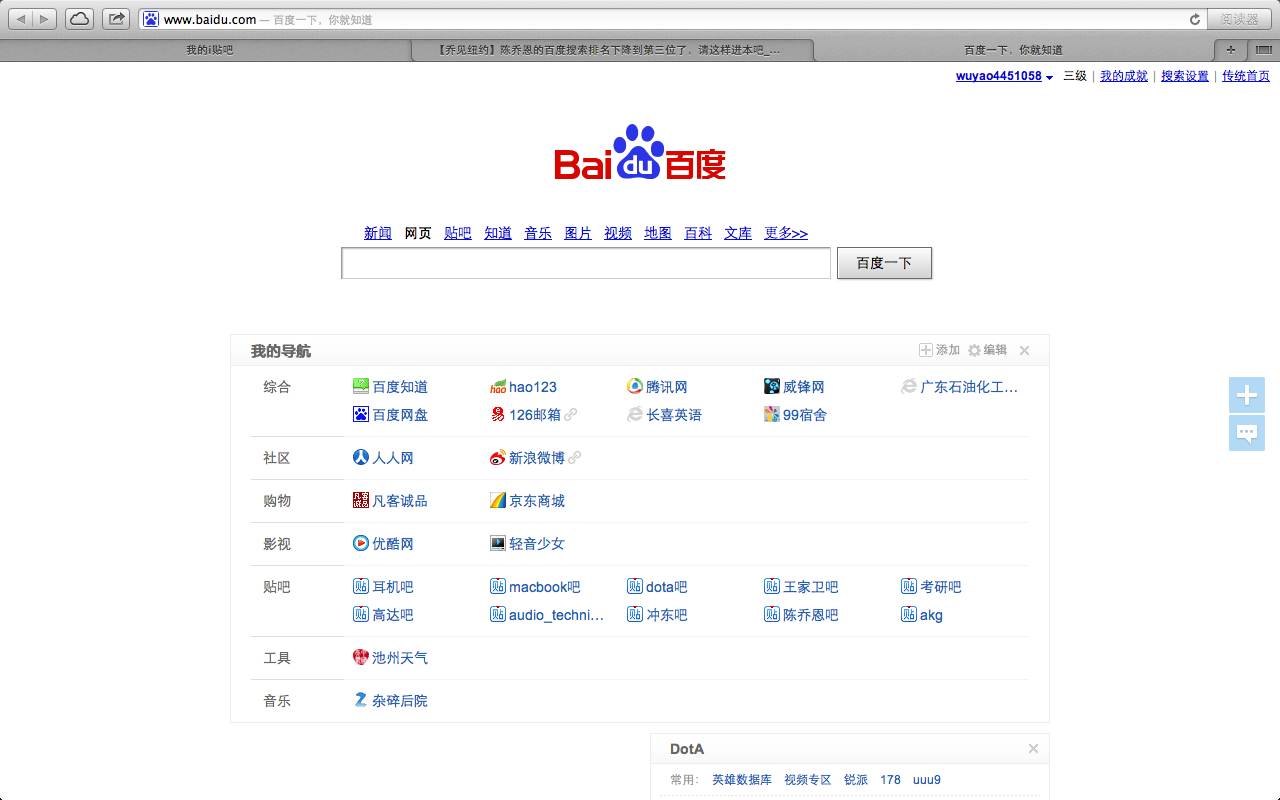Reload the page with the refresh icon
This screenshot has width=1280, height=800.
click(1194, 19)
